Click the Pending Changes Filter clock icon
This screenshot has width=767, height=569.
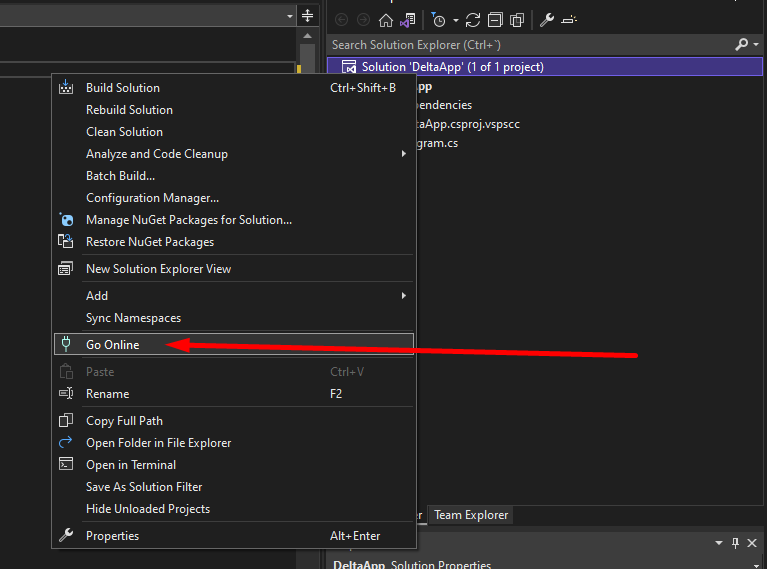click(x=437, y=20)
